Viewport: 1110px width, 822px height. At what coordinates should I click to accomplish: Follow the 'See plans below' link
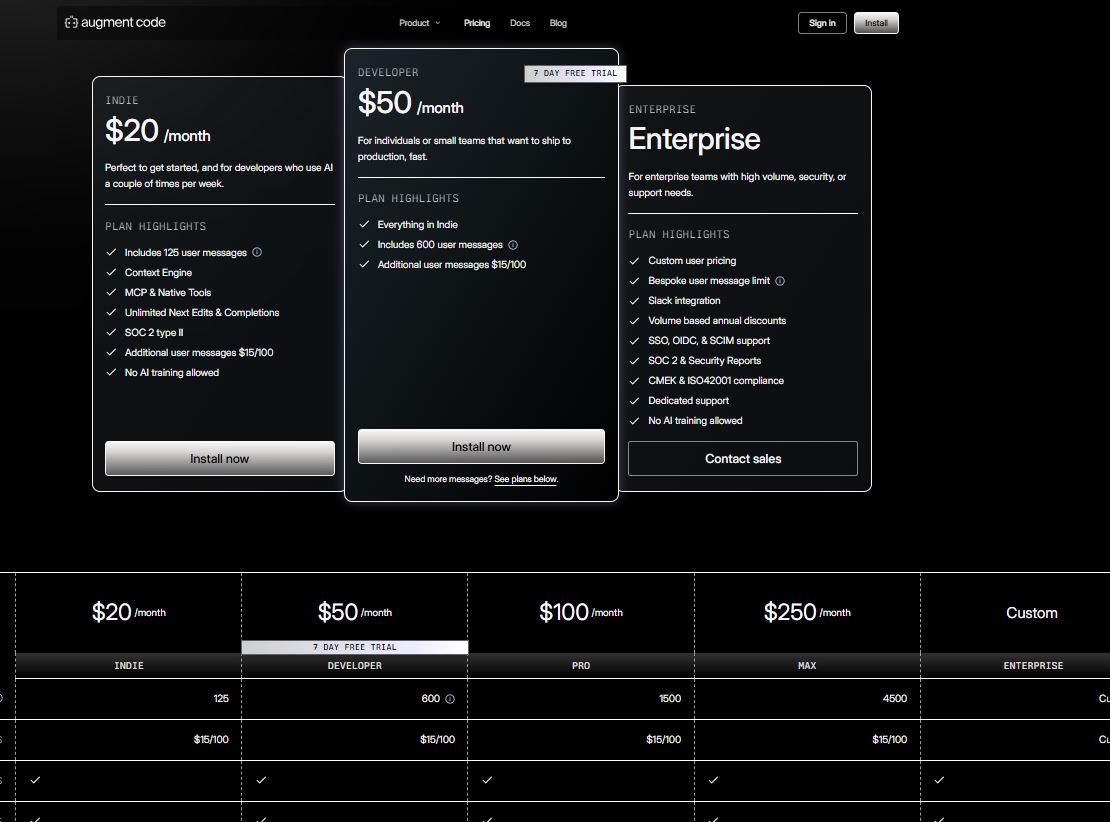point(526,480)
